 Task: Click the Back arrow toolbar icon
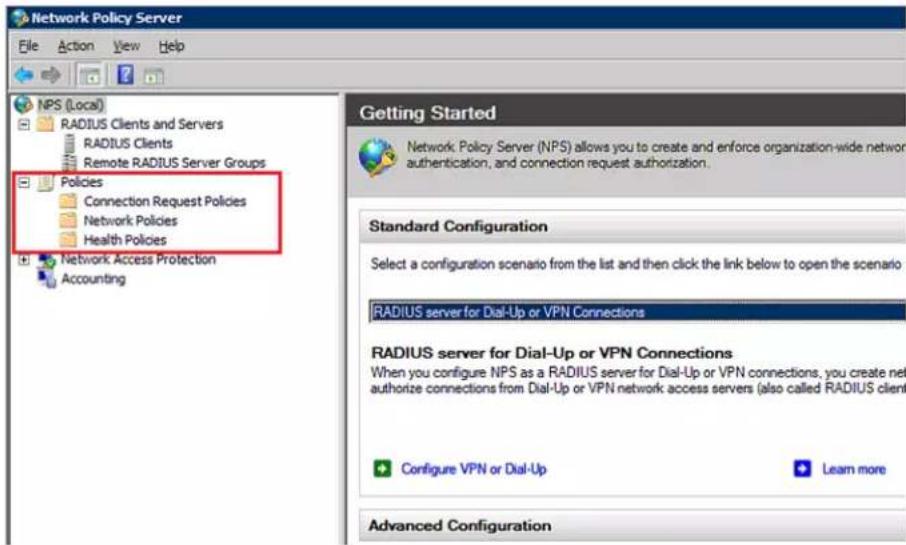pos(24,75)
